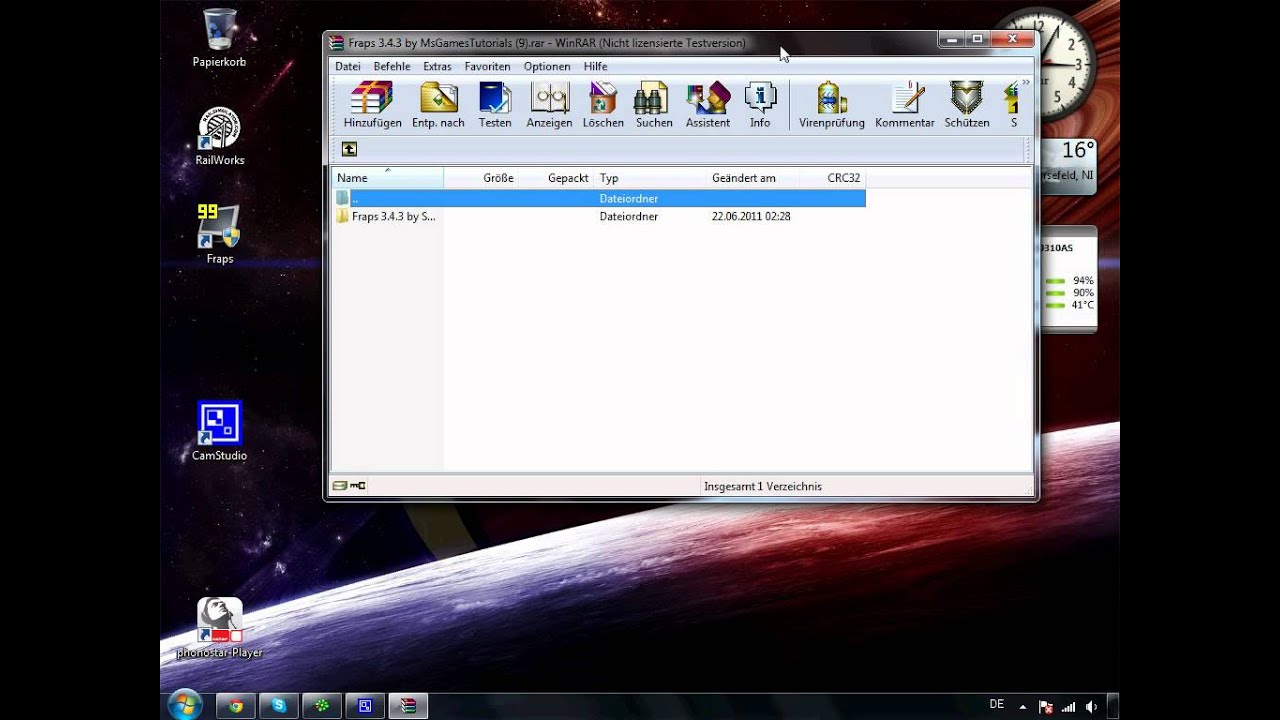Open Chrome from the taskbar

pos(236,706)
